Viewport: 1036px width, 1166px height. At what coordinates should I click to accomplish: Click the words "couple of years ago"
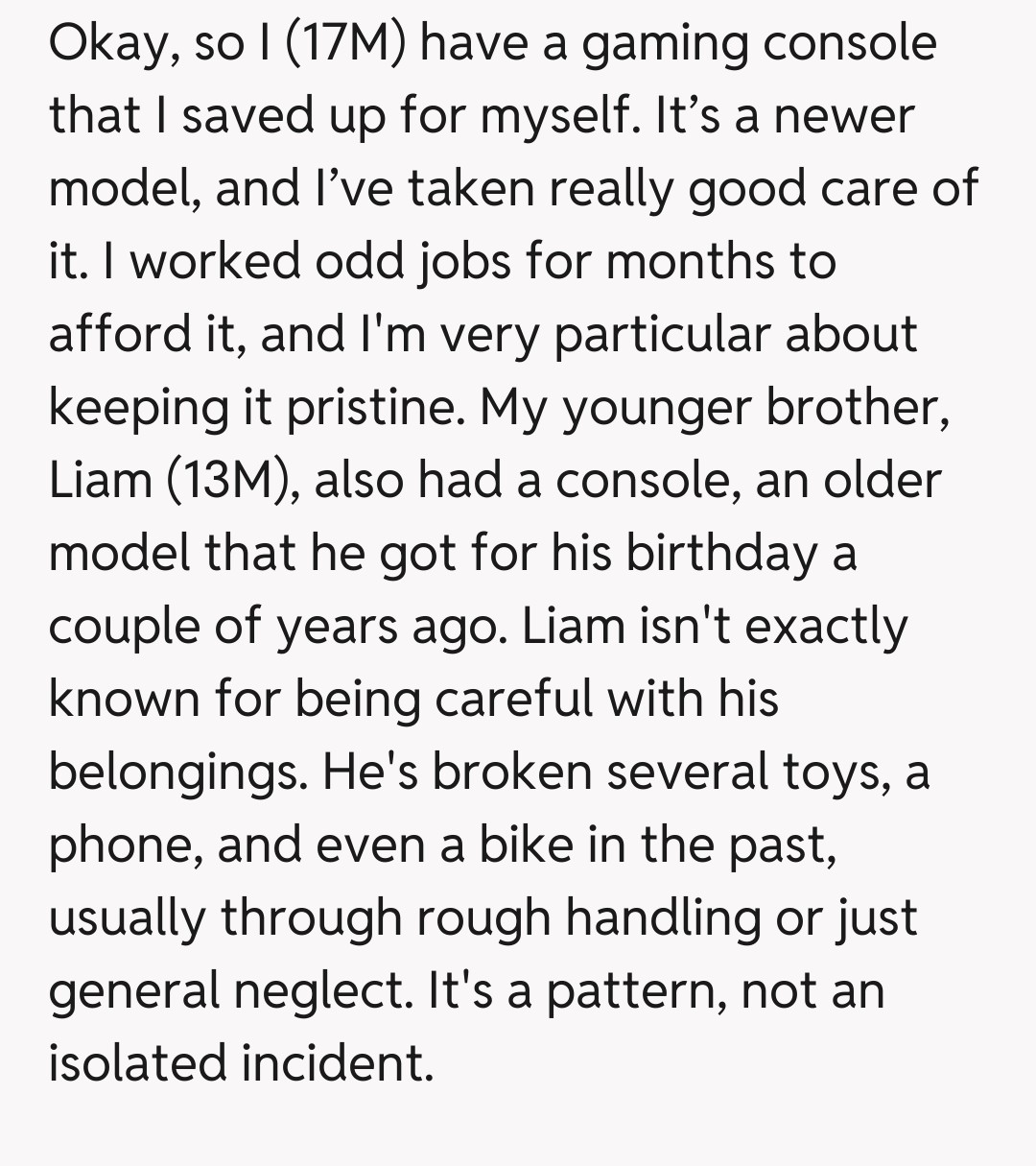pos(271,626)
